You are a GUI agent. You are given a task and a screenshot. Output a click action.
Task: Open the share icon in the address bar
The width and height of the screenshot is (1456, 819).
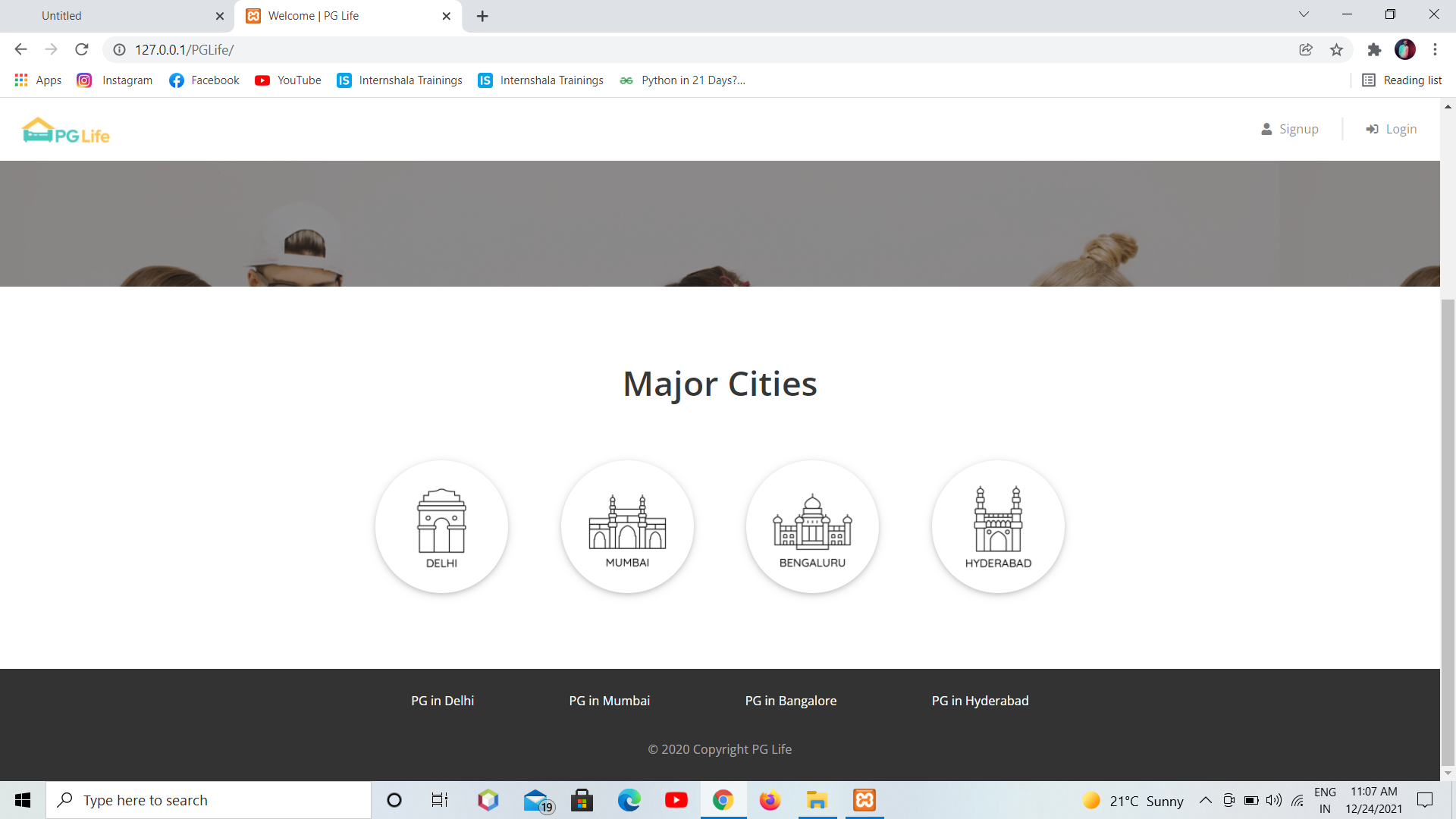click(1305, 49)
